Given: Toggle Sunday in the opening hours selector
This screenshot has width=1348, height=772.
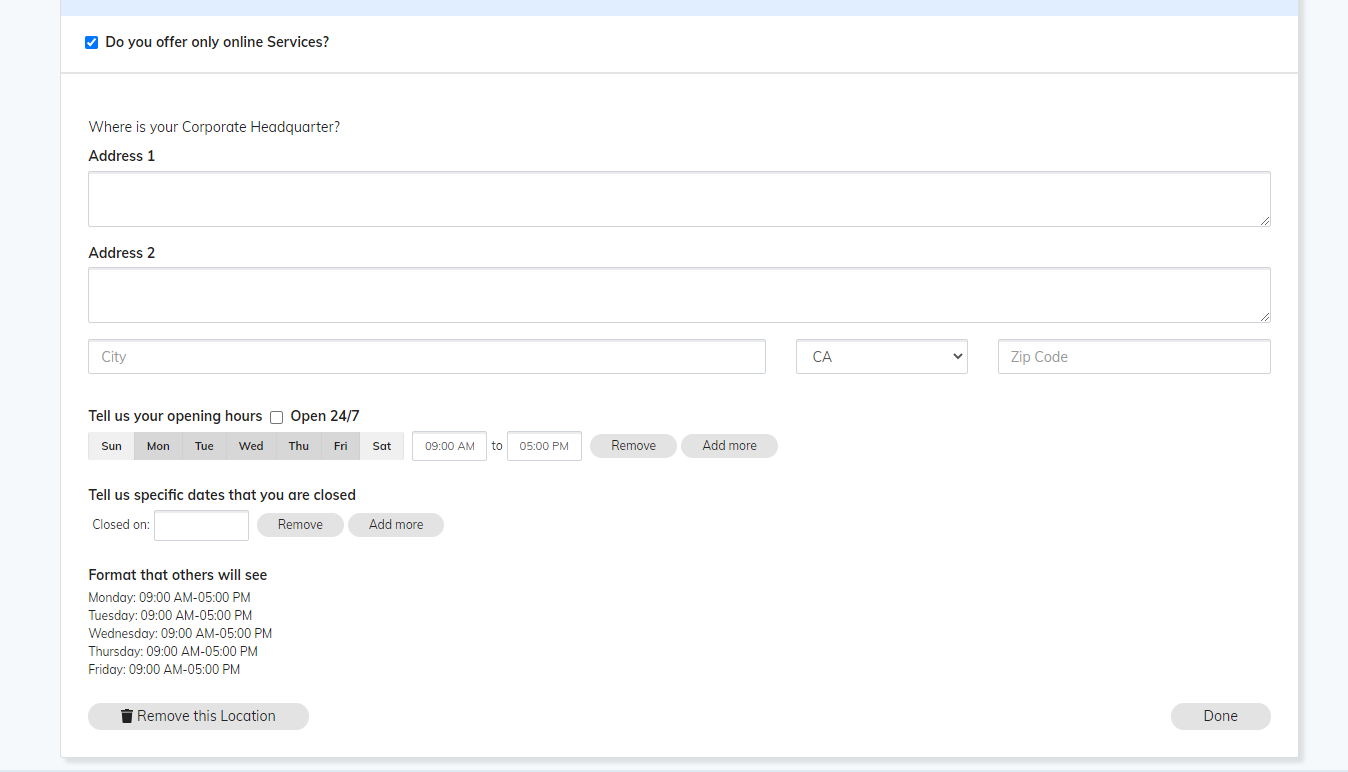Looking at the screenshot, I should 110,446.
